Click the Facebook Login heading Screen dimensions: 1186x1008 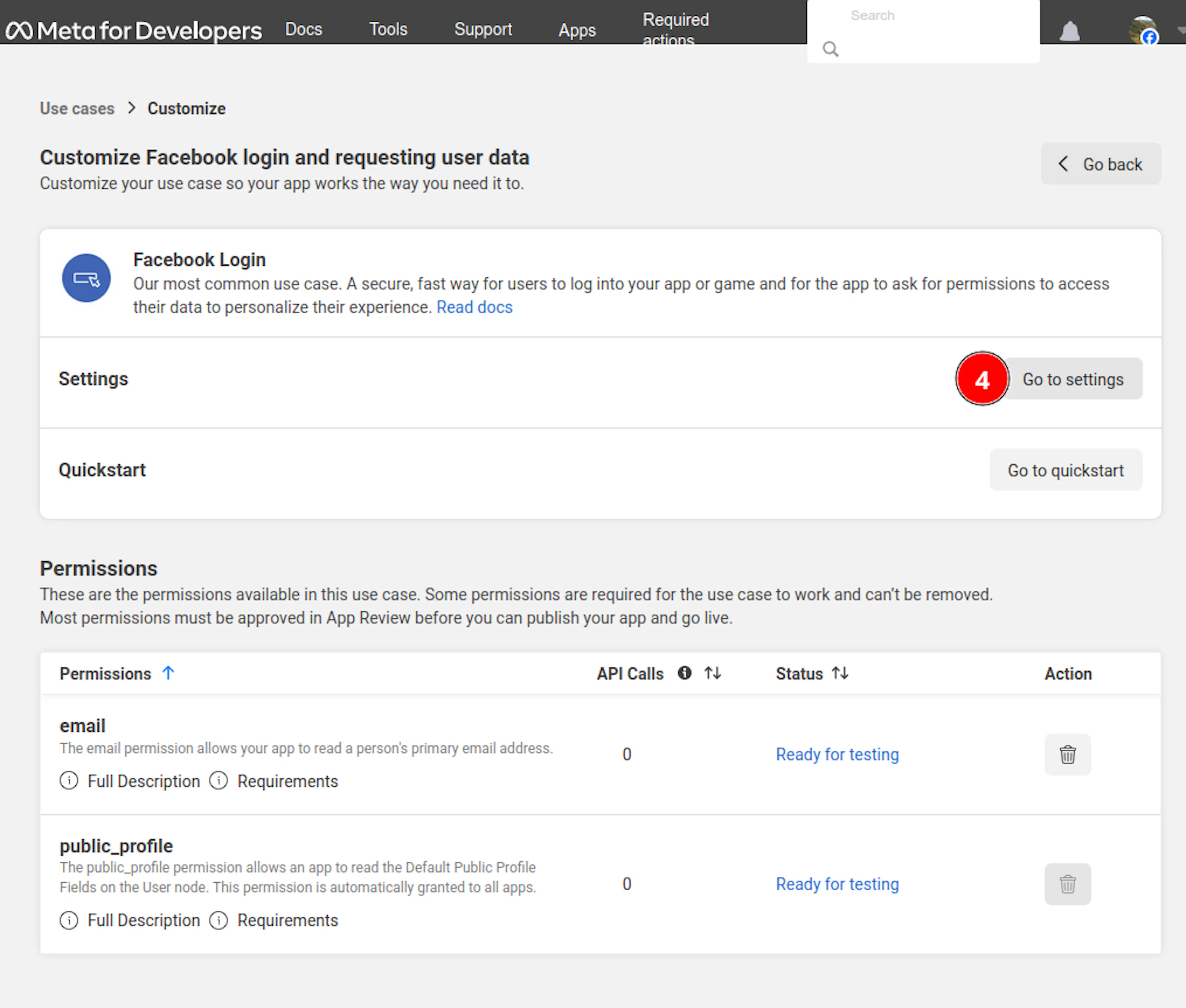(x=200, y=260)
